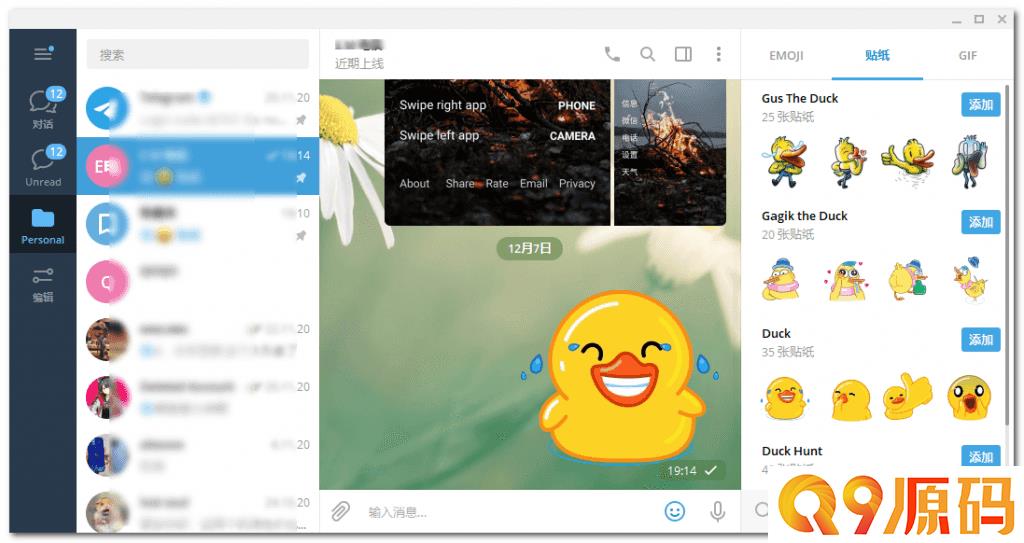The height and width of the screenshot is (543, 1024).
Task: Open the pink Q avatar chat
Action: click(x=197, y=282)
